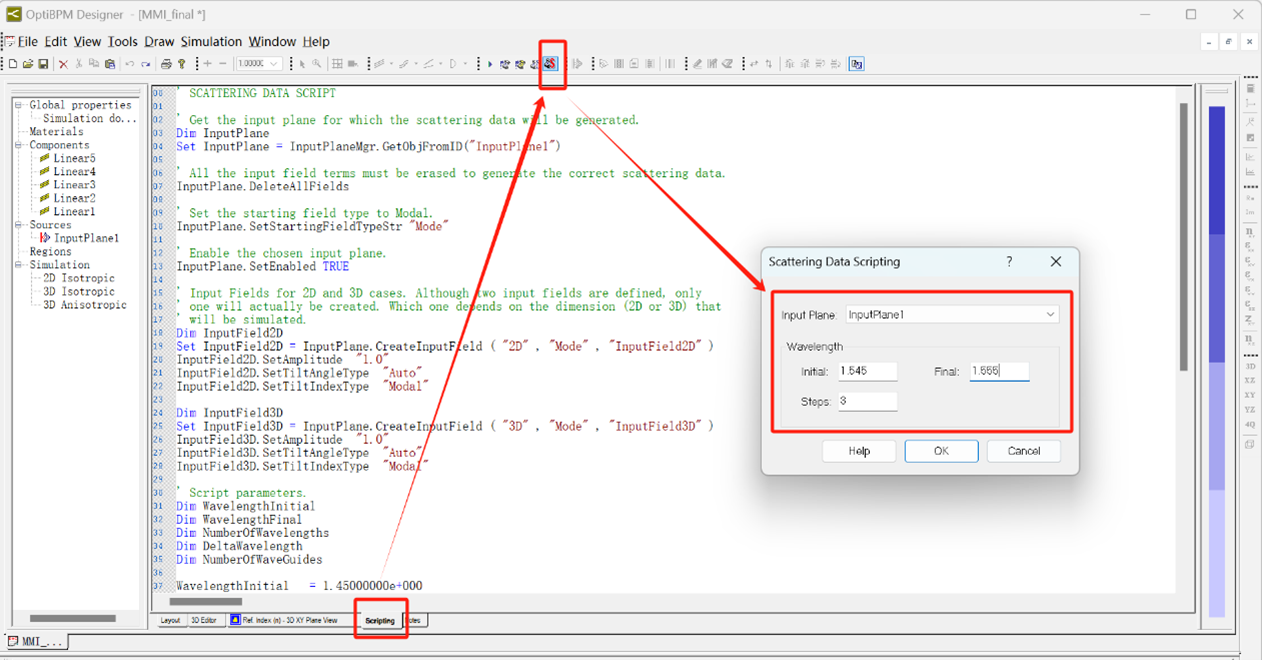Click the 3D view icon in right sidebar

pos(1250,367)
